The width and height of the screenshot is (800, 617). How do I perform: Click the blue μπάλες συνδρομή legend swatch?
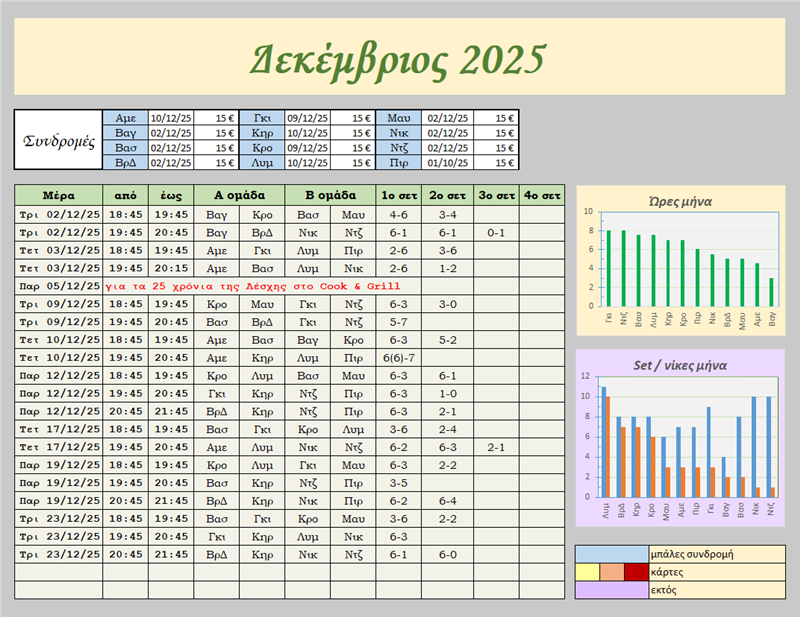point(611,554)
